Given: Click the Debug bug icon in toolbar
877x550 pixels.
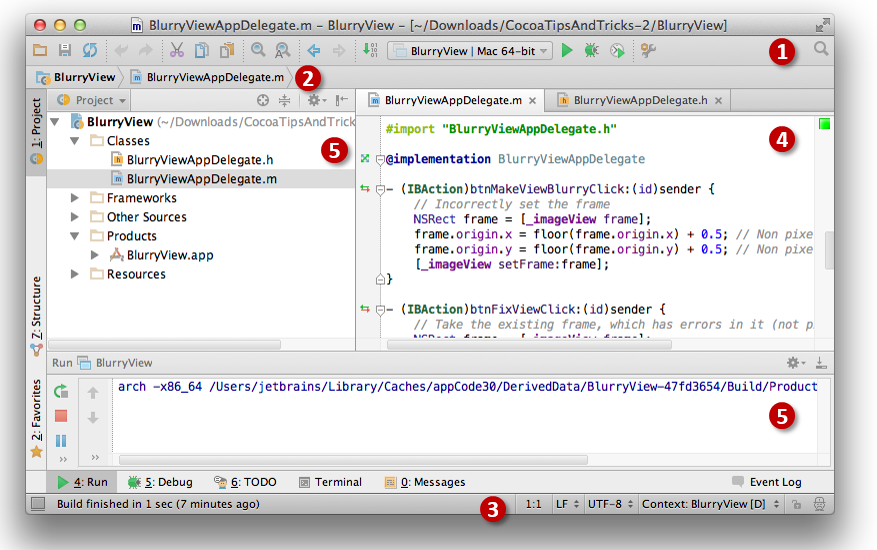Looking at the screenshot, I should (592, 50).
